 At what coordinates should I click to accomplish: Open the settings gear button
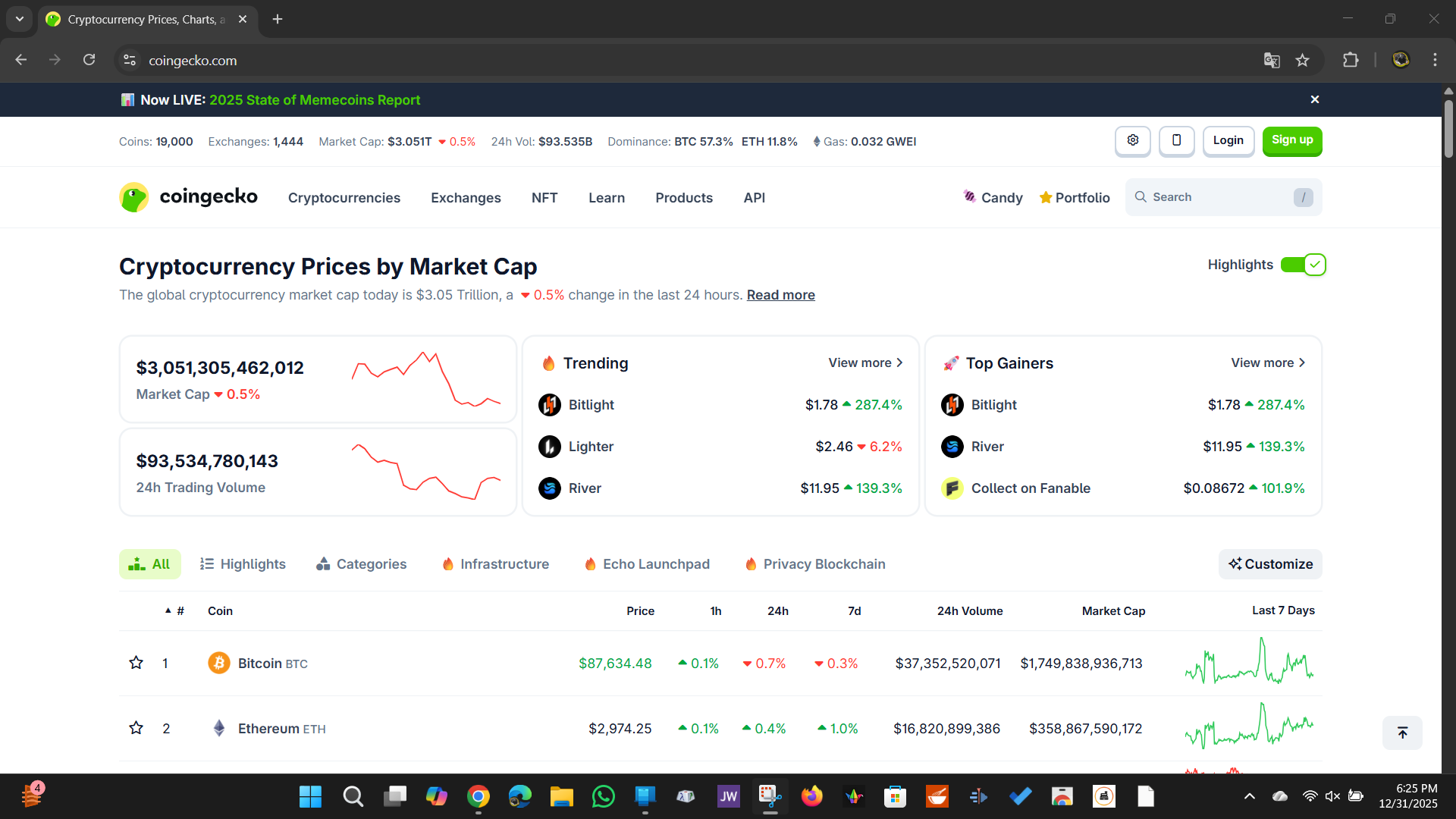(x=1132, y=140)
